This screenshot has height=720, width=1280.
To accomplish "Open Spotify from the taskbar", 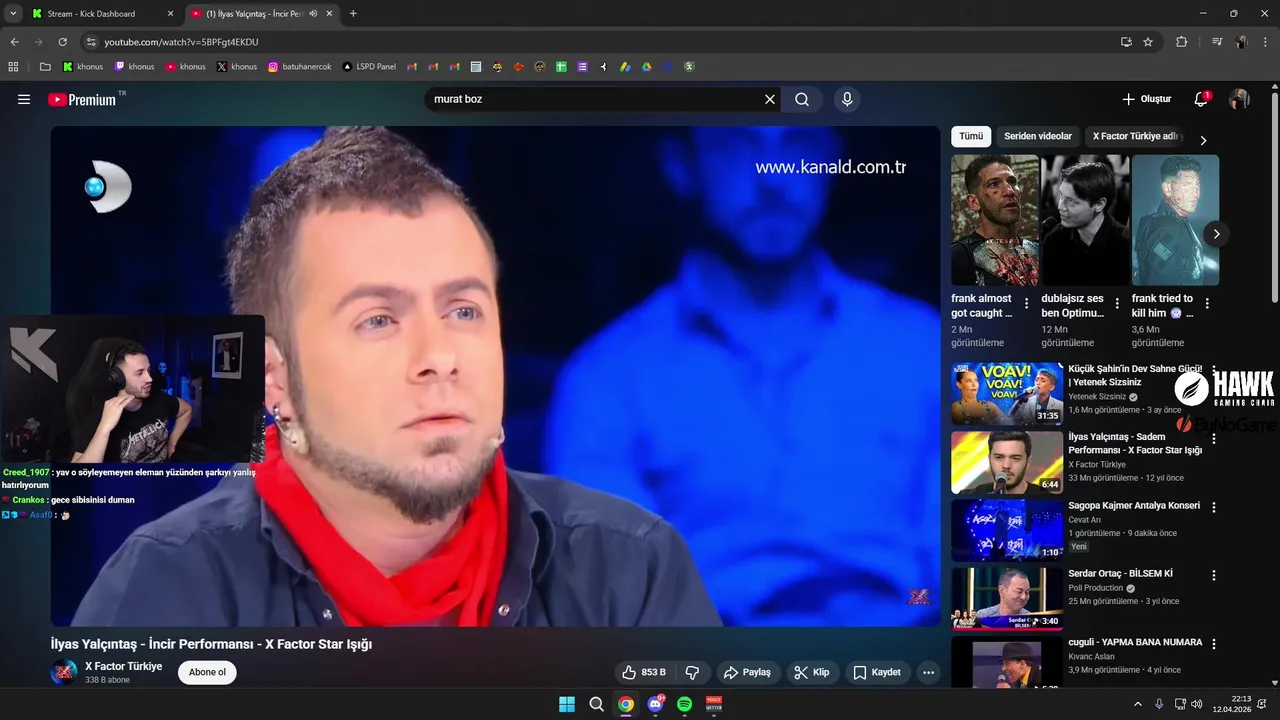I will (x=685, y=704).
